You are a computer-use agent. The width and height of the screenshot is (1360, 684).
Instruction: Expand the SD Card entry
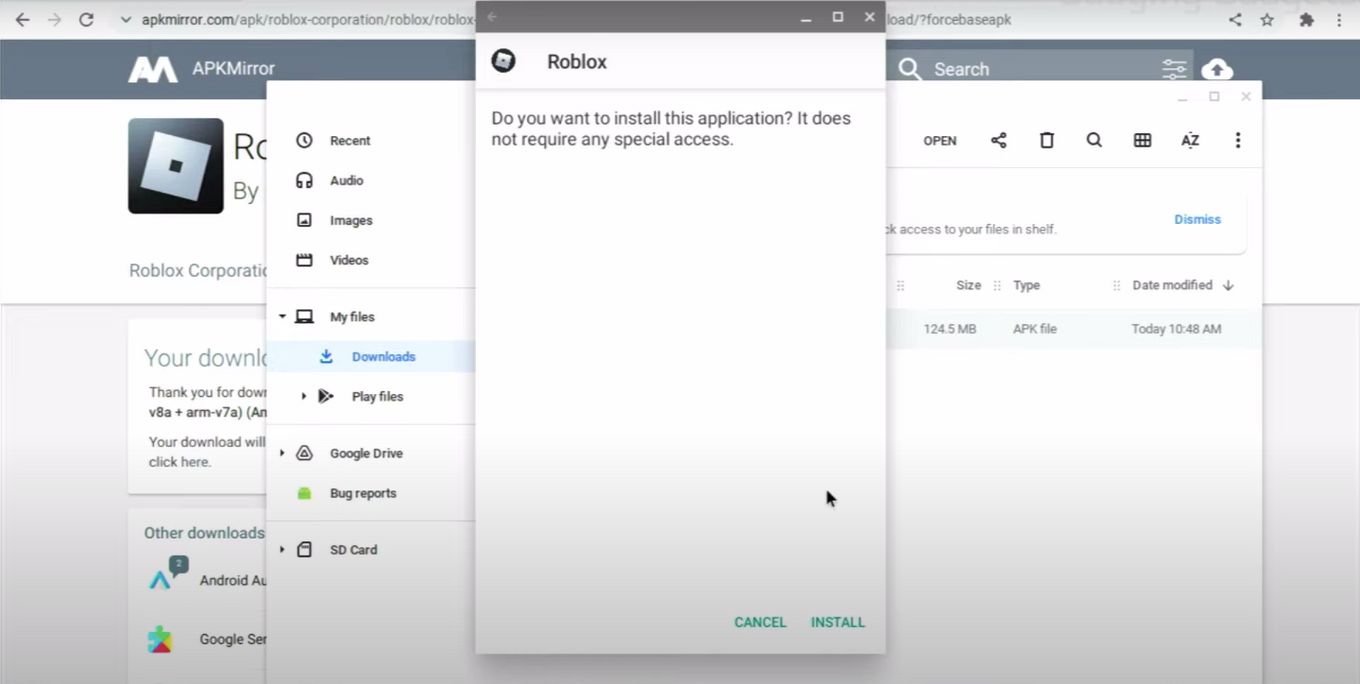[x=281, y=549]
